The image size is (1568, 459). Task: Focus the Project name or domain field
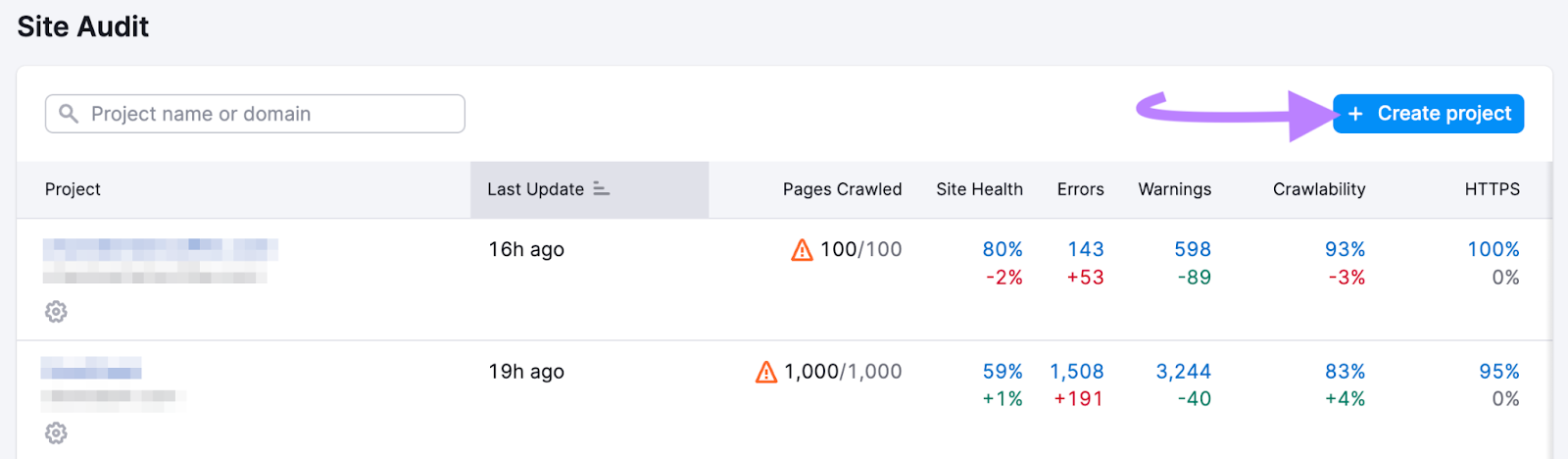[255, 114]
